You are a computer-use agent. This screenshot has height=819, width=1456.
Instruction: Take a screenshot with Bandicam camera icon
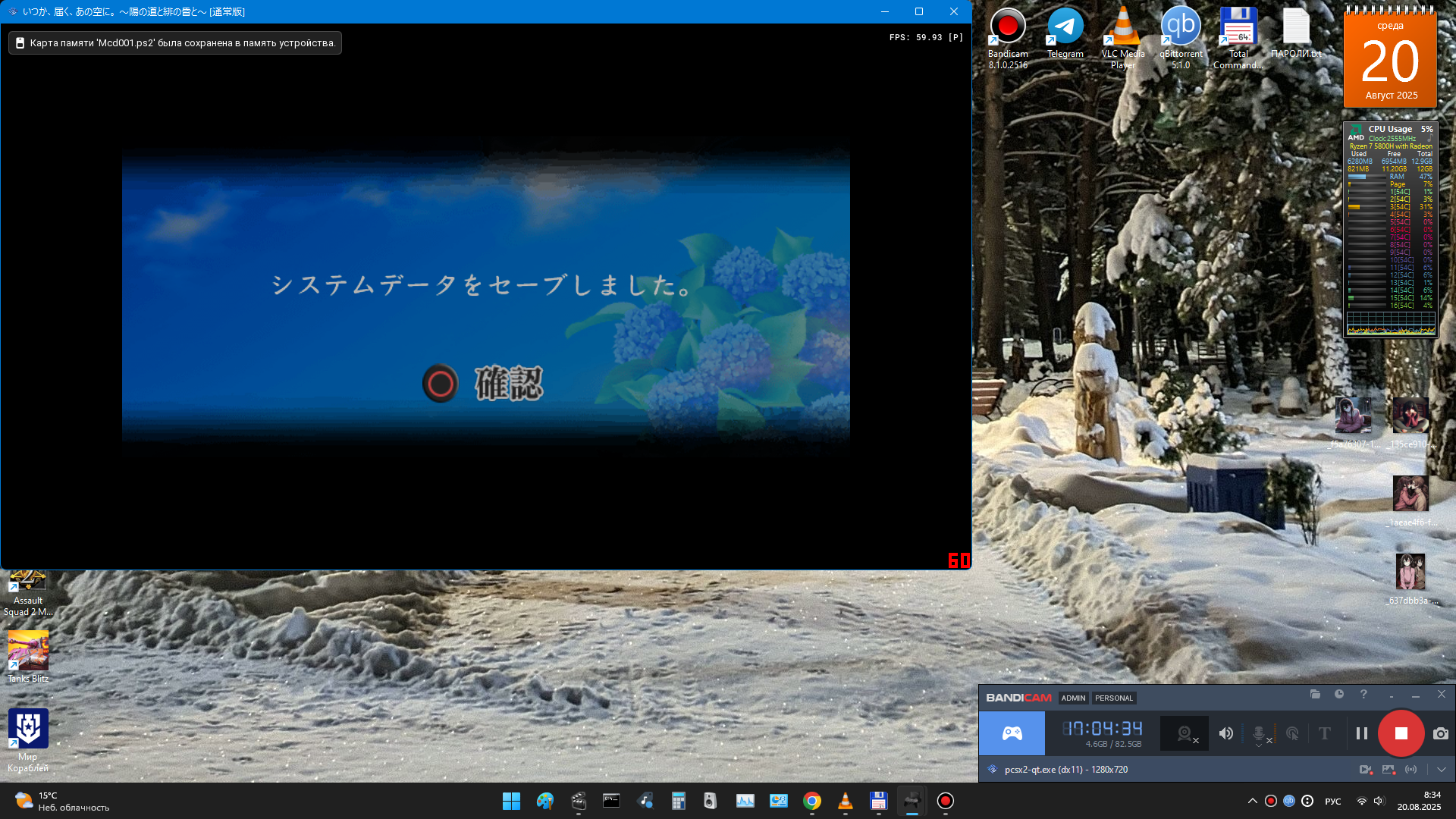coord(1441,733)
